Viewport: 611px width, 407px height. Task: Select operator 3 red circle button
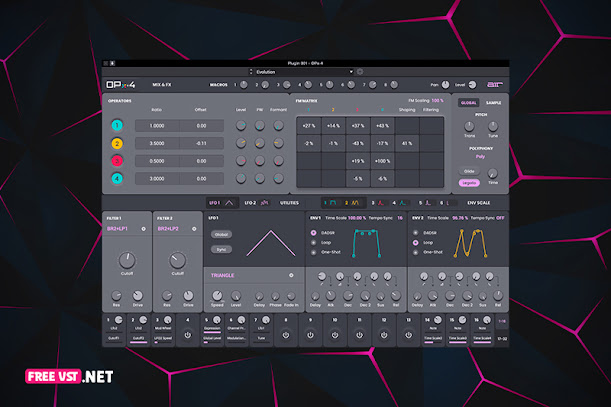(x=117, y=161)
